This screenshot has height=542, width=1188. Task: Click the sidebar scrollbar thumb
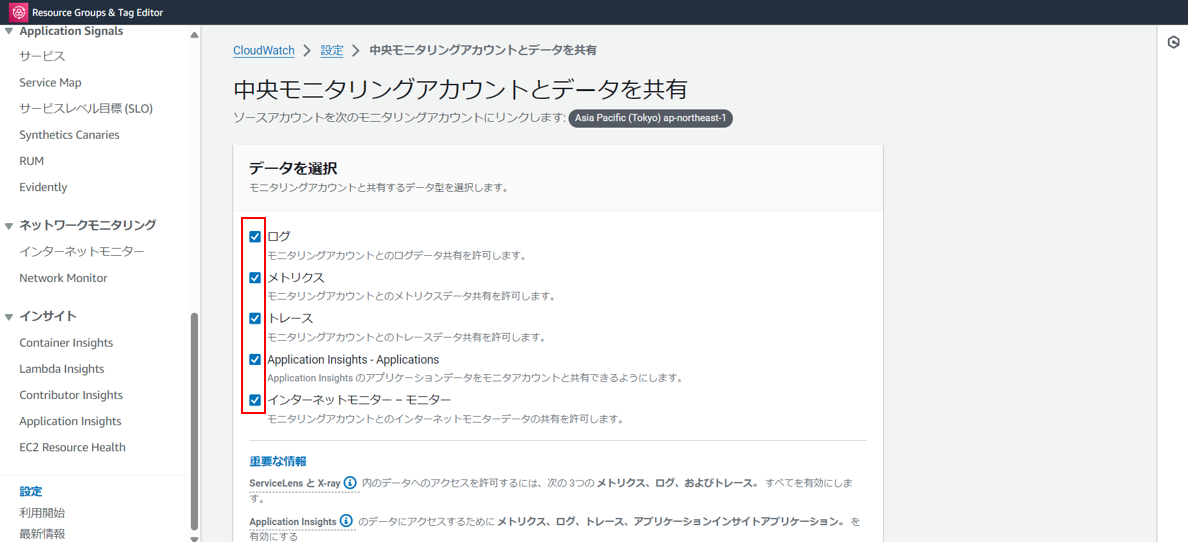click(x=195, y=420)
